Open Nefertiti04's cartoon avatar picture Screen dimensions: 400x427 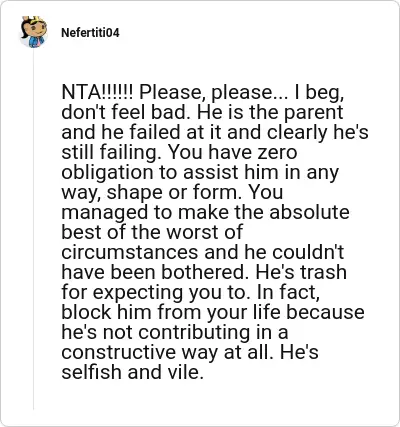point(34,32)
